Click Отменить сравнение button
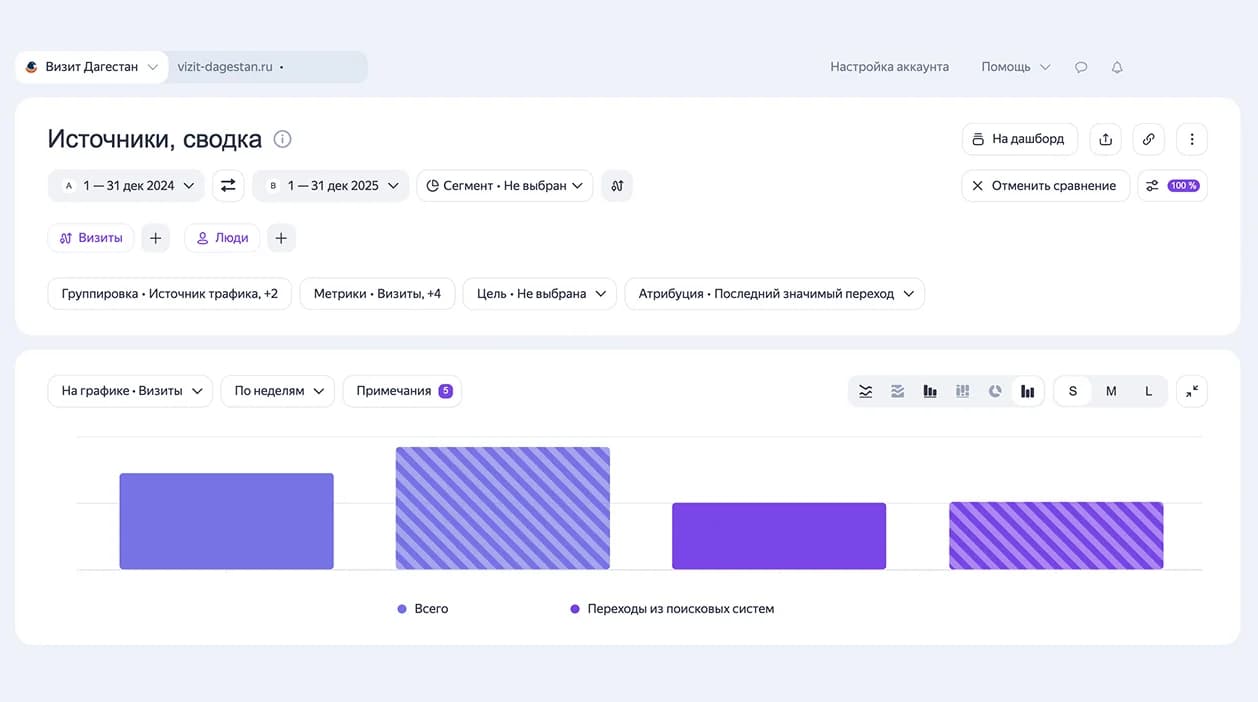 coord(1046,185)
